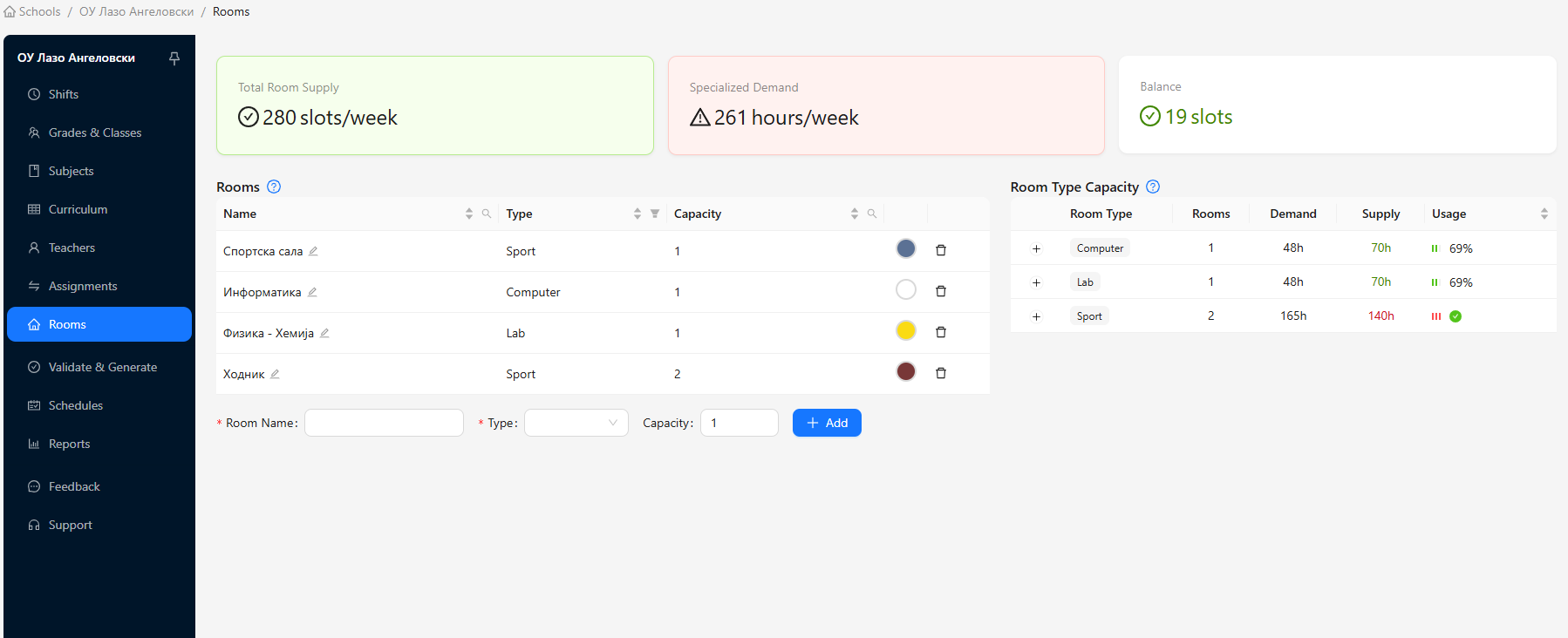The image size is (1568, 638).
Task: Search the Name column
Action: [487, 214]
